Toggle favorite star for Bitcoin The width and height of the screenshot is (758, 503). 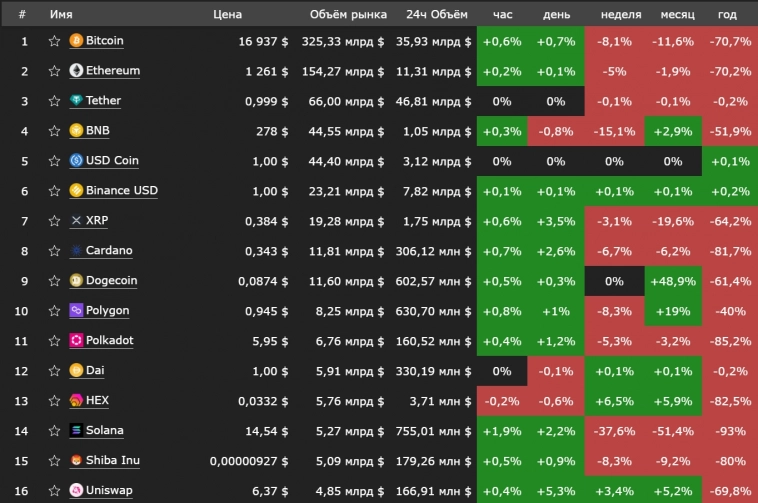55,41
